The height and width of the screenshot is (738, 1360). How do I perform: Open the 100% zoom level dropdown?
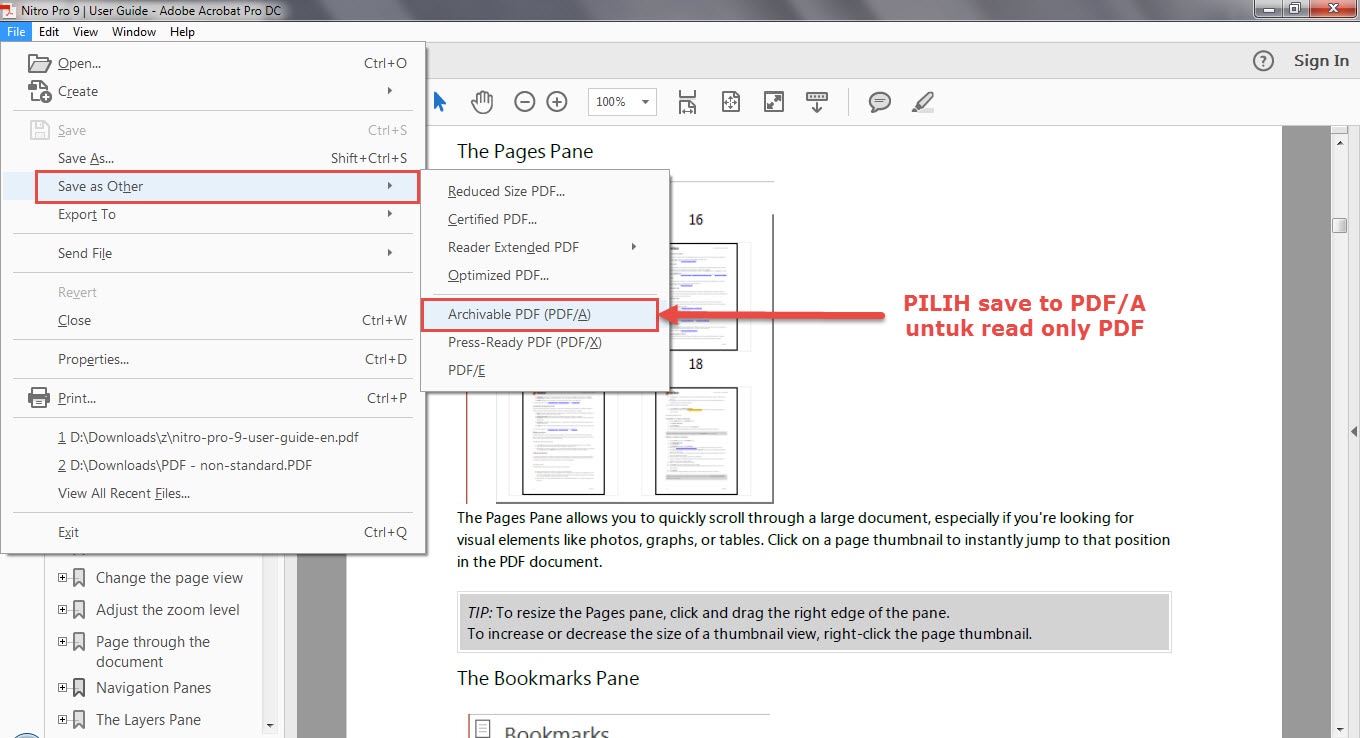[622, 102]
